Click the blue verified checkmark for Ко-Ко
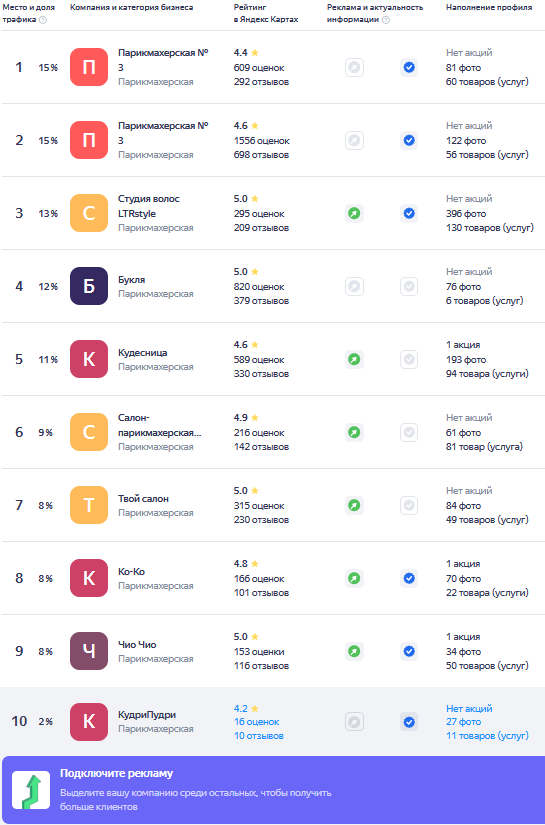 pyautogui.click(x=409, y=579)
